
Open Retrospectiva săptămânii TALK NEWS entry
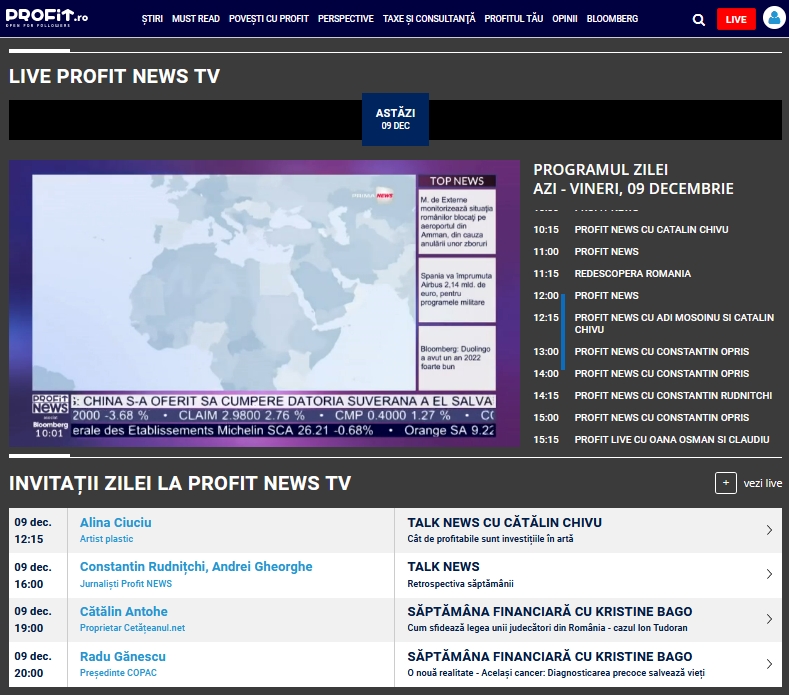(460, 584)
